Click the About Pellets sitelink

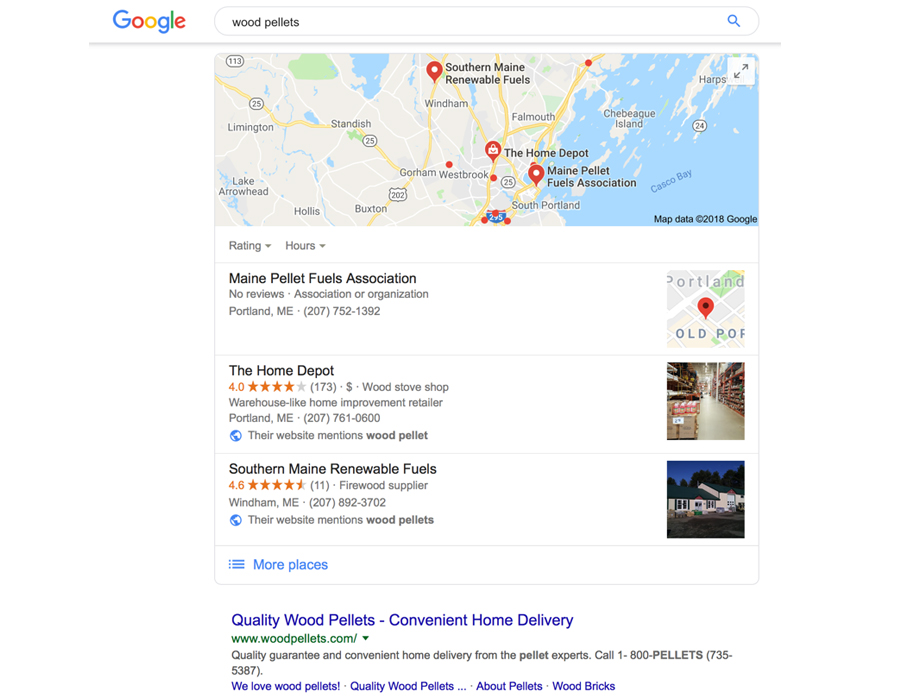[509, 686]
